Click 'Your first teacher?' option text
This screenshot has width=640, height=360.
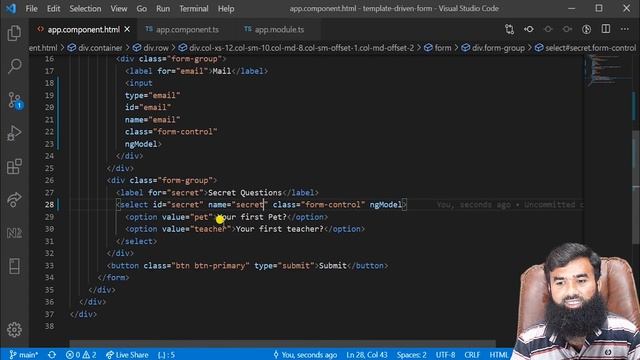(280, 229)
